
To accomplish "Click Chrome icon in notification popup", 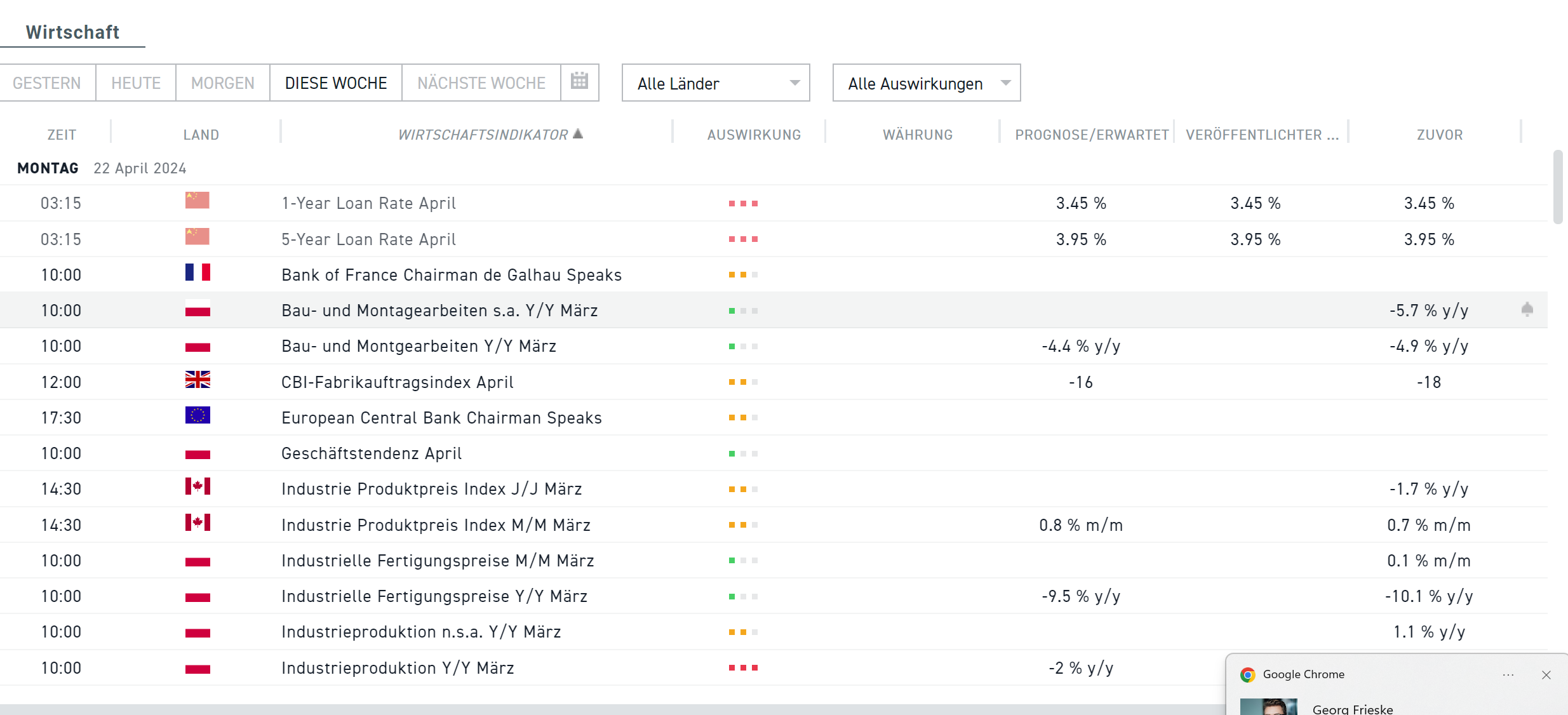I will pyautogui.click(x=1247, y=675).
